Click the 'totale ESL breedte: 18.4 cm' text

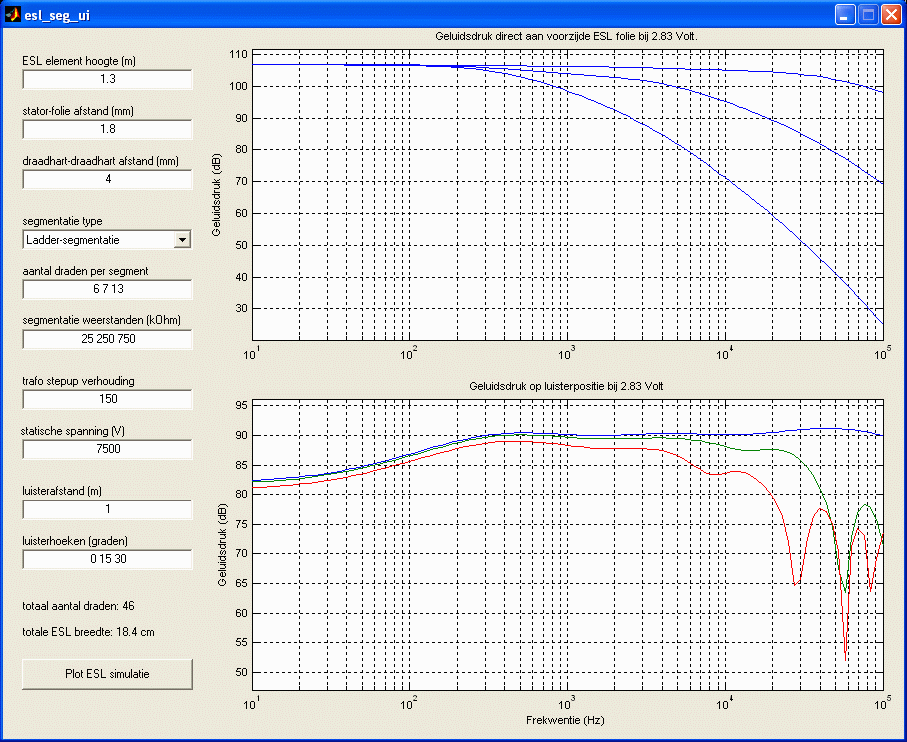[89, 632]
